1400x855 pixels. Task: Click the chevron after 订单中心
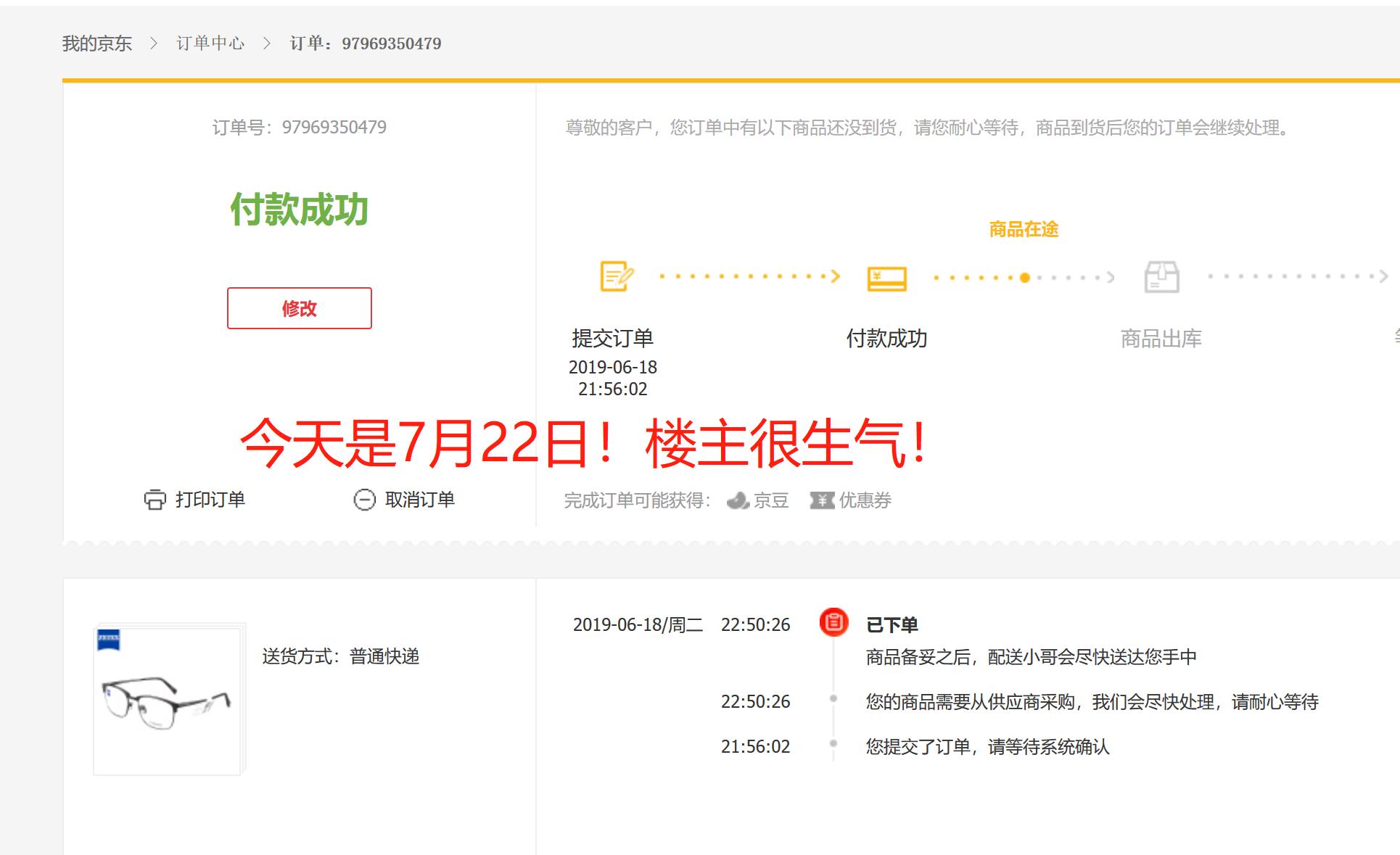[267, 44]
